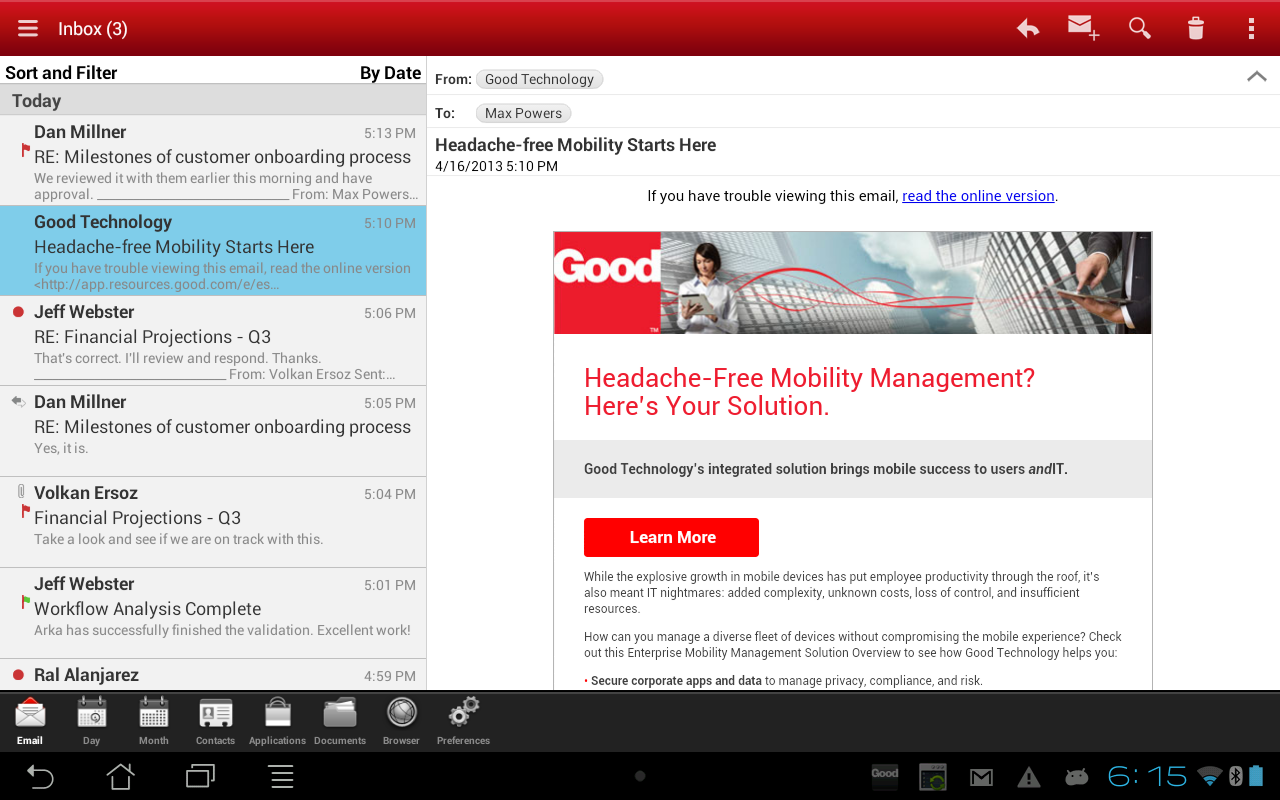
Task: Click the replied arrow icon on Dan Millner 5:05 PM email
Action: [18, 401]
